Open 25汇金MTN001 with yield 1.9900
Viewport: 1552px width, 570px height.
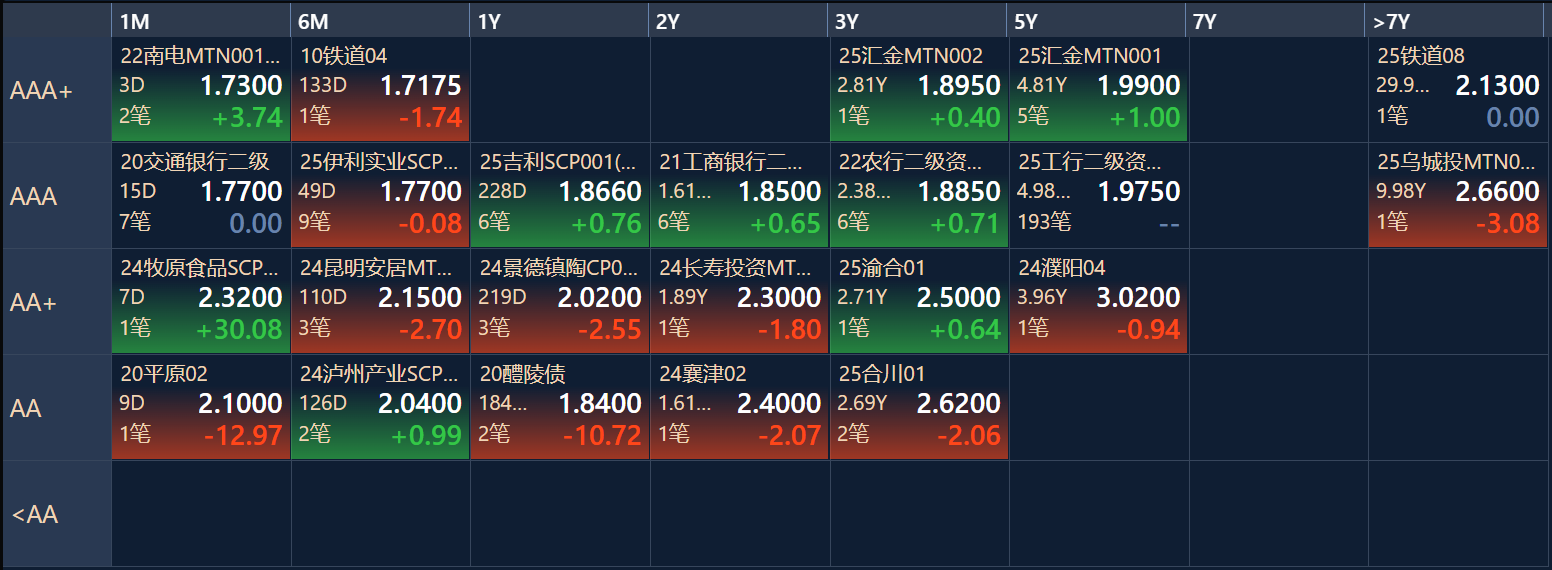click(x=1098, y=89)
